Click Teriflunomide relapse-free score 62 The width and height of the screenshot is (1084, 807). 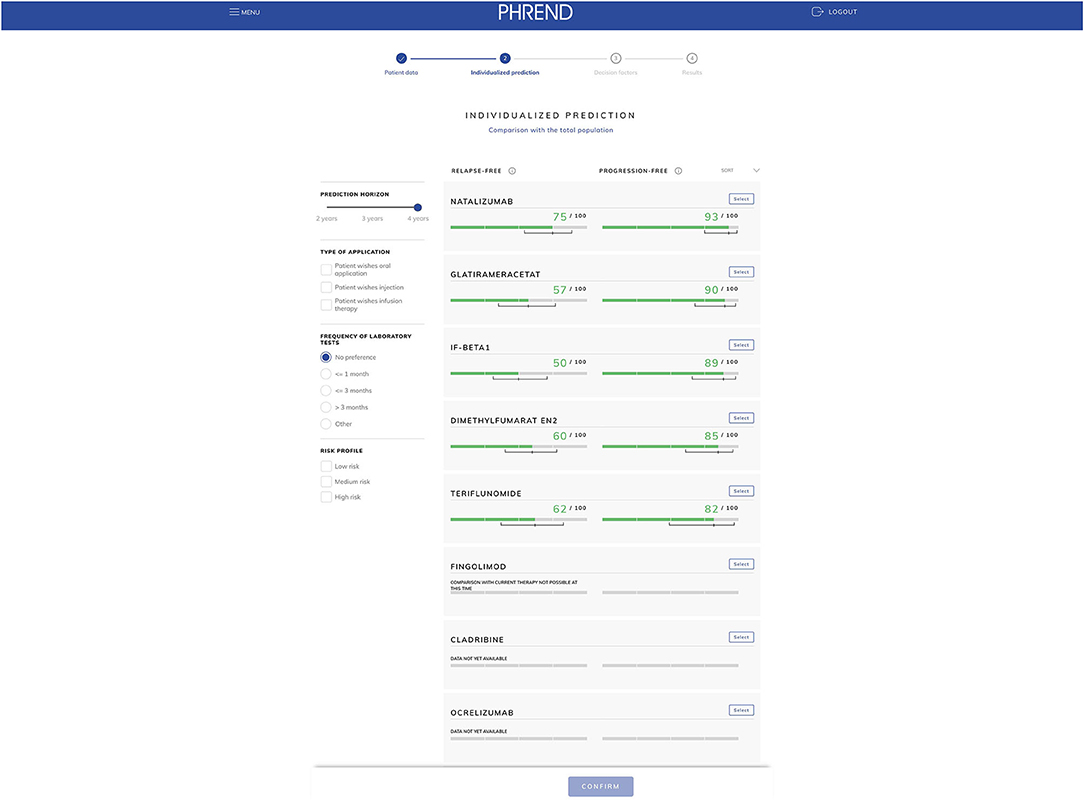tap(560, 509)
